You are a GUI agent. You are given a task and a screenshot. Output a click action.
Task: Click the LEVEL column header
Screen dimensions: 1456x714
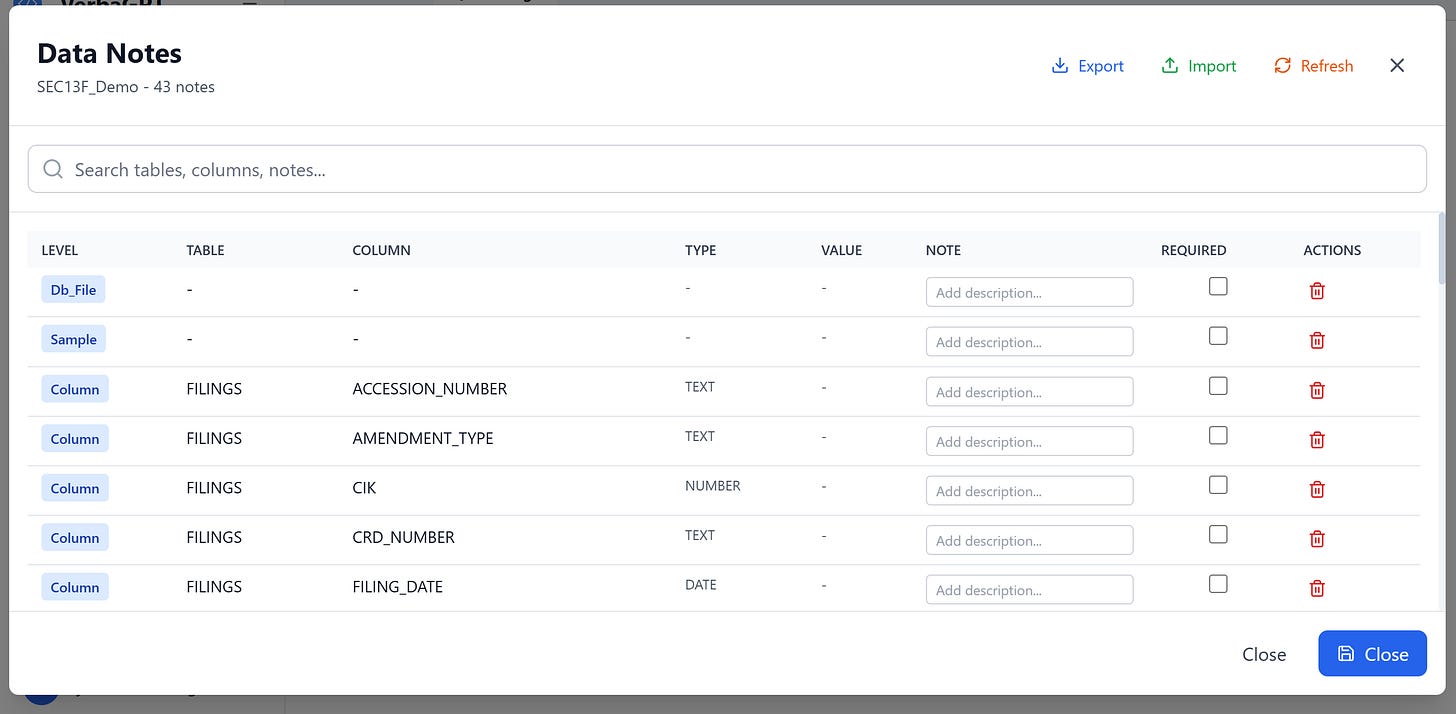[x=60, y=250]
